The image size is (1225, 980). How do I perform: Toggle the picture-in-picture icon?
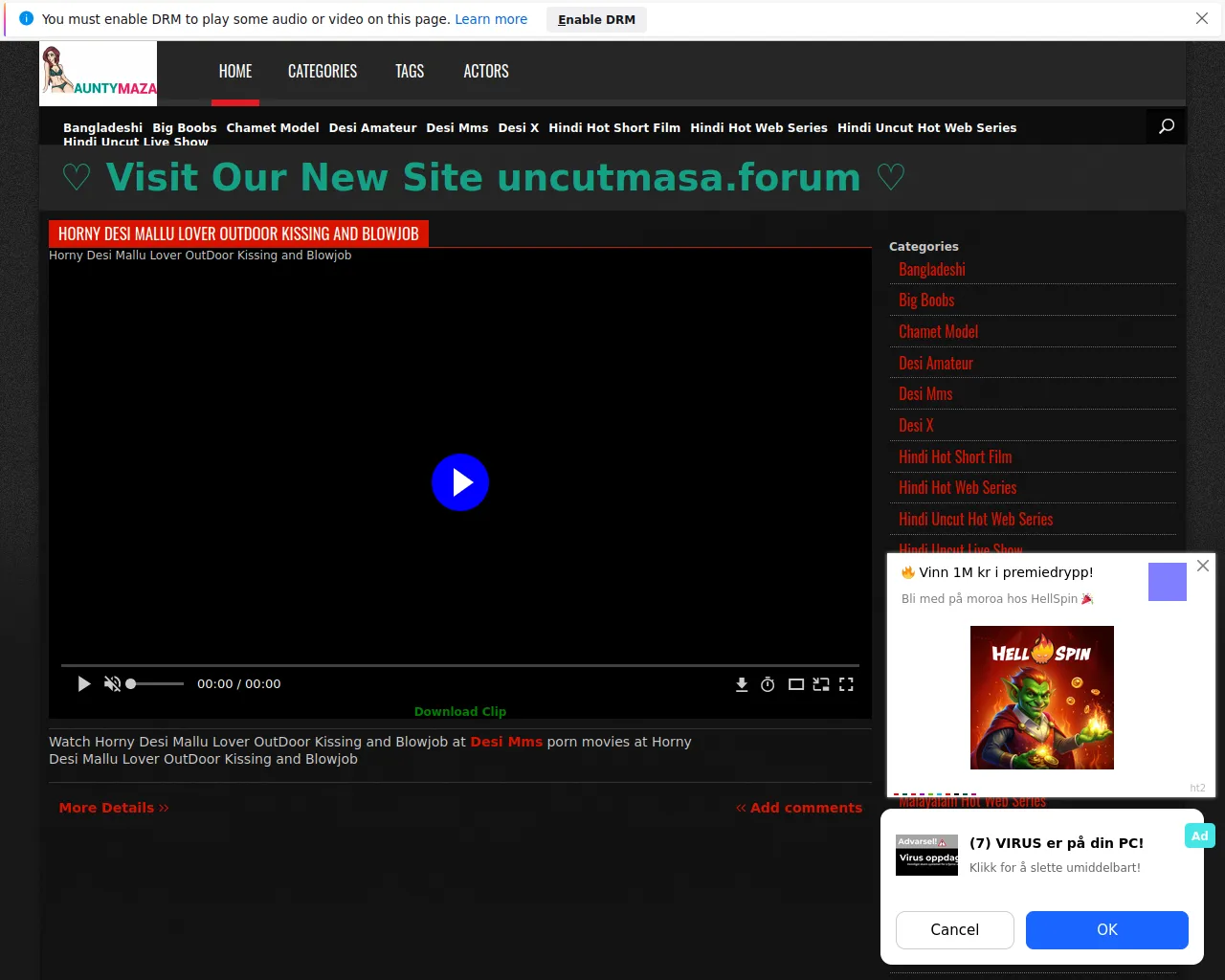[821, 684]
